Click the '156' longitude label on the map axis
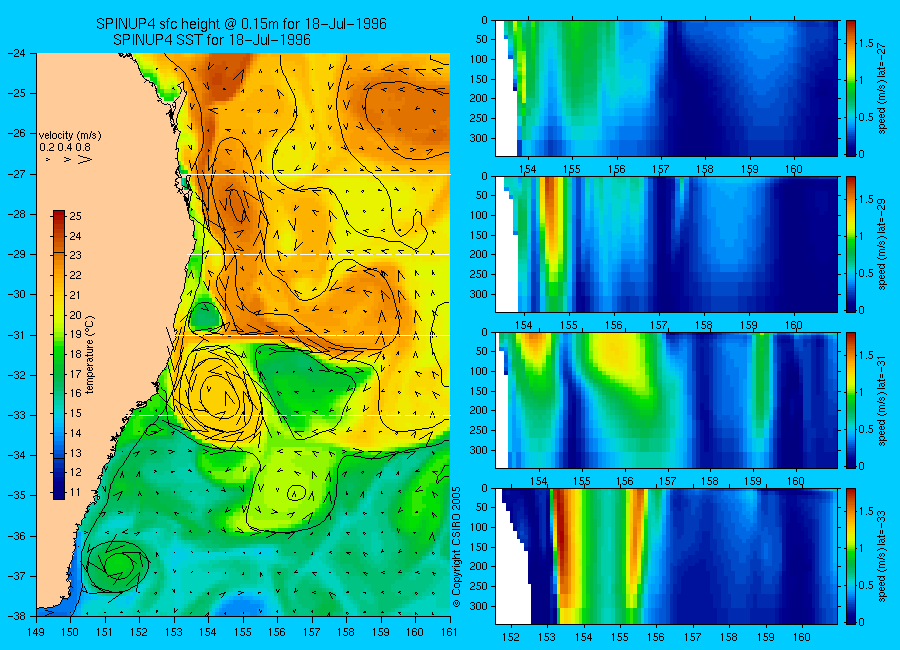 click(x=277, y=632)
